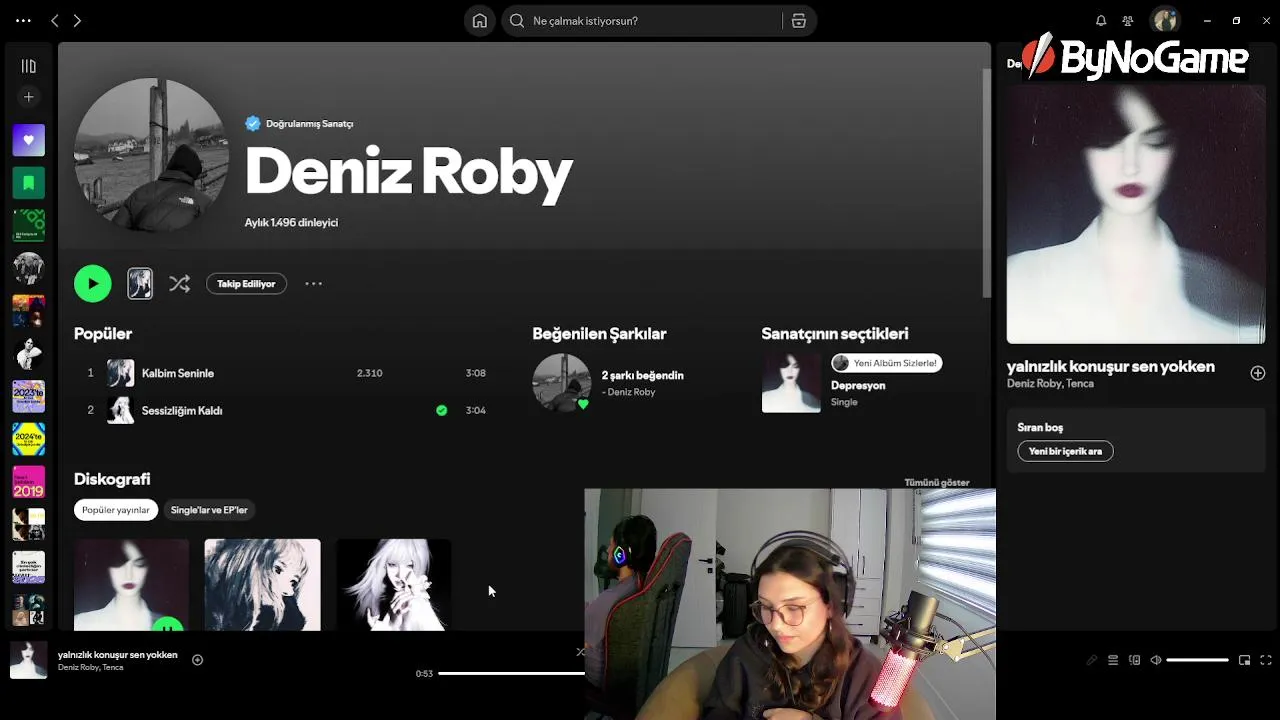Open 'yalnızlık konuşur sen yokken' title in right panel

point(1110,367)
